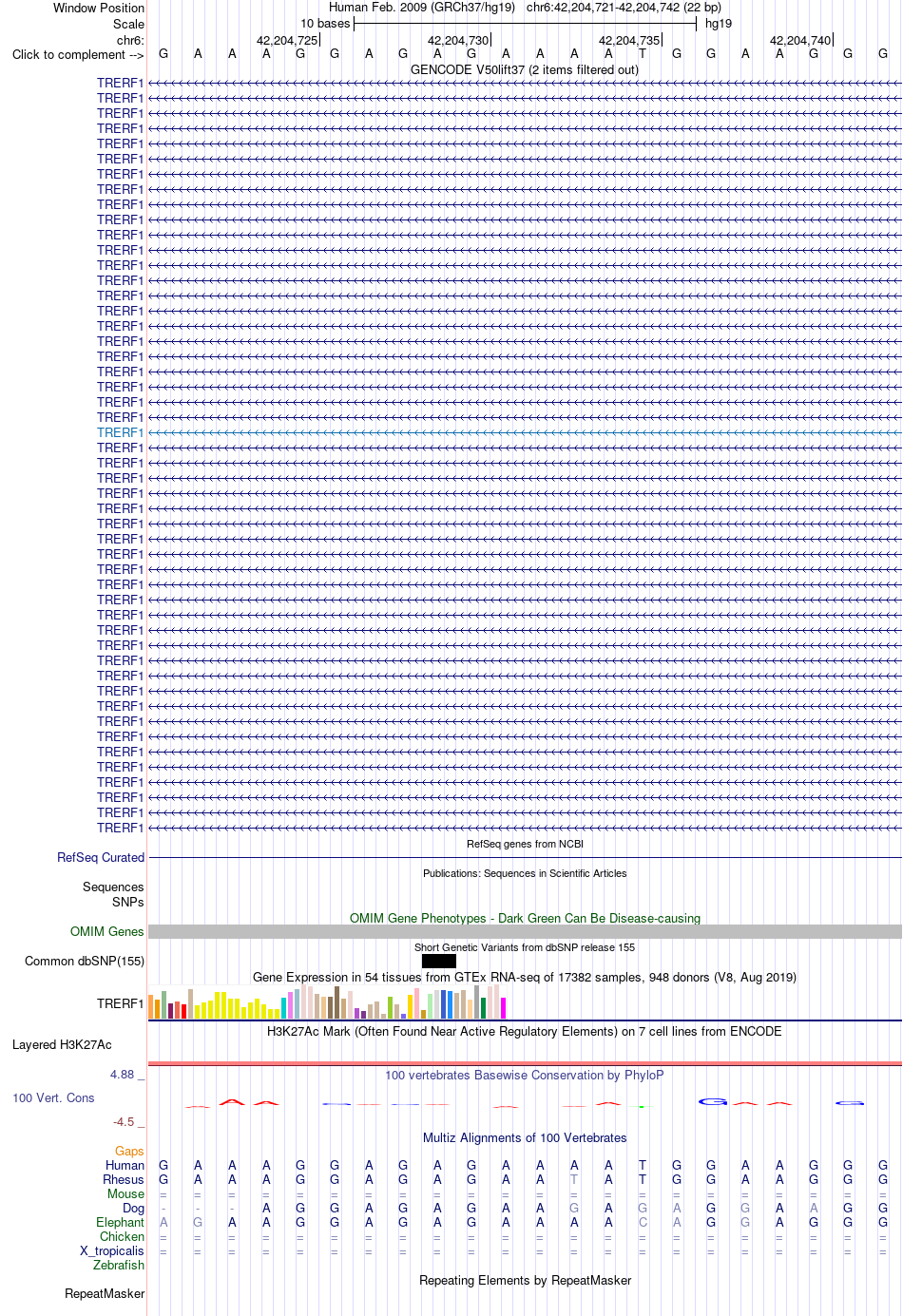903x1316 pixels.
Task: Click the 100 Vert. Cons track label
Action: pos(53,1098)
